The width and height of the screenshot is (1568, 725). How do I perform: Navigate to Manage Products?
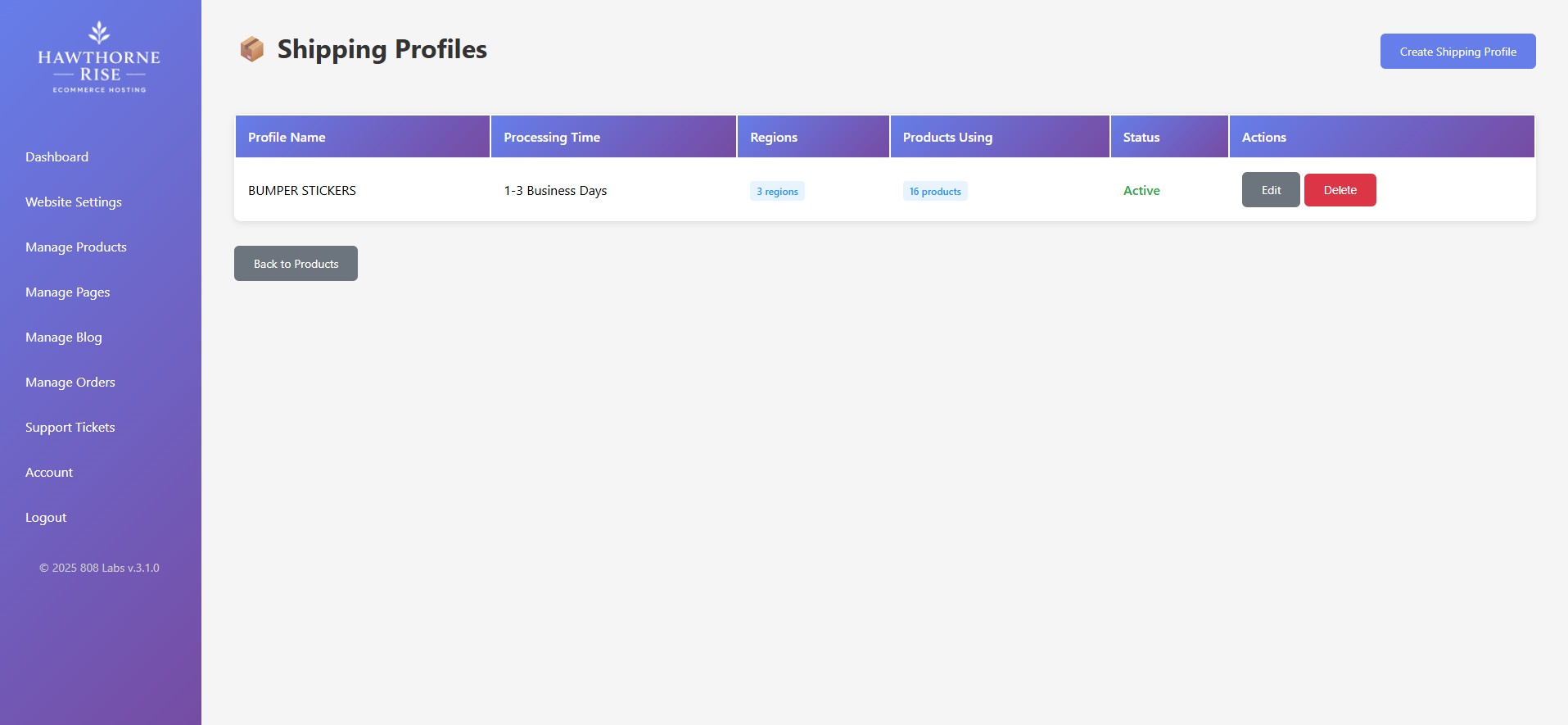[75, 247]
